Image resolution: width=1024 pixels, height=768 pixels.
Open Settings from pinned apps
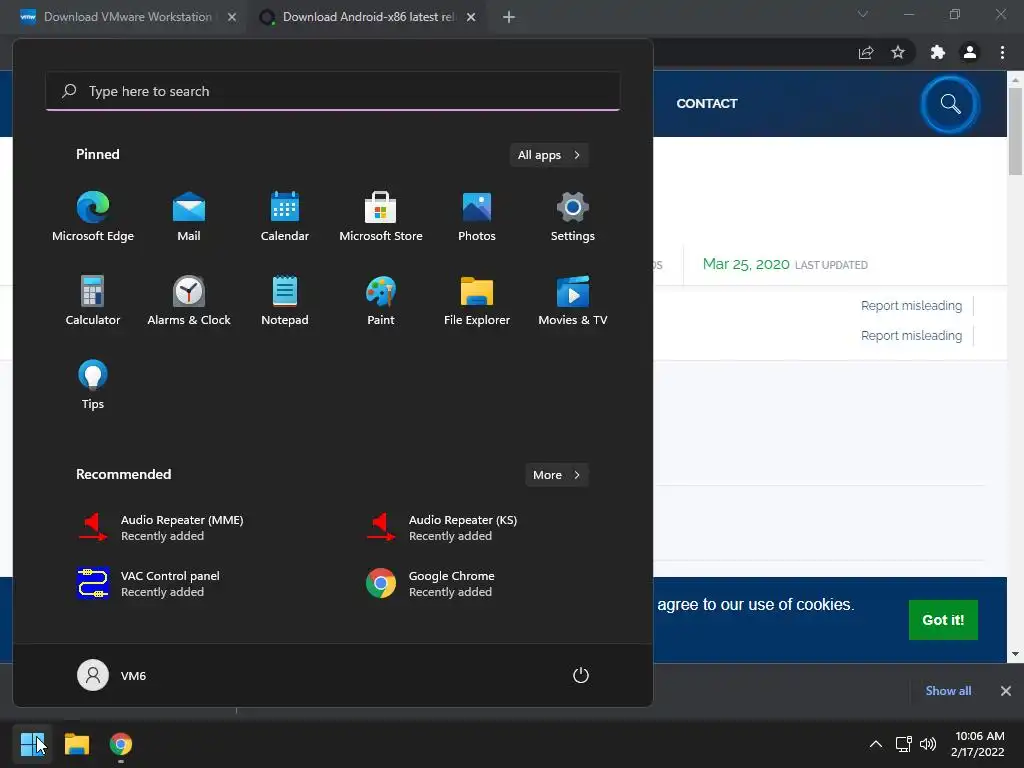[x=573, y=217]
